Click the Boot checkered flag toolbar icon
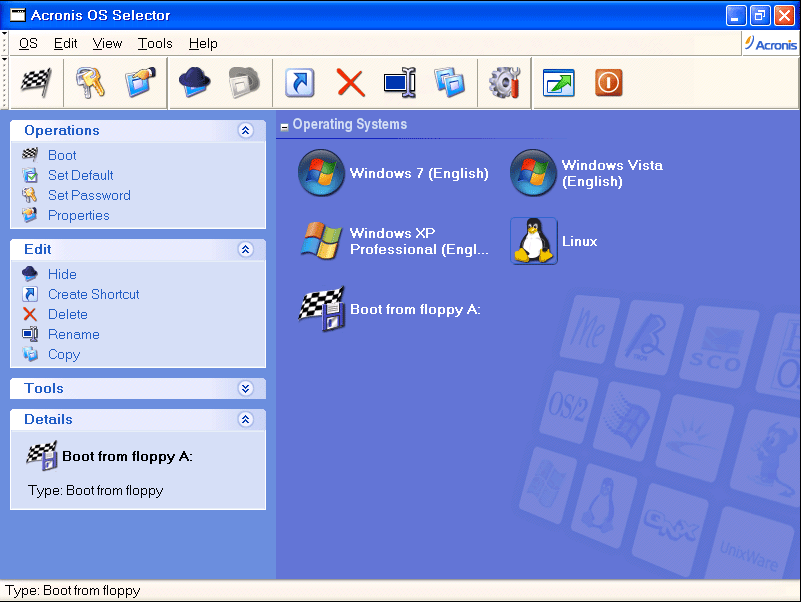 pos(36,82)
